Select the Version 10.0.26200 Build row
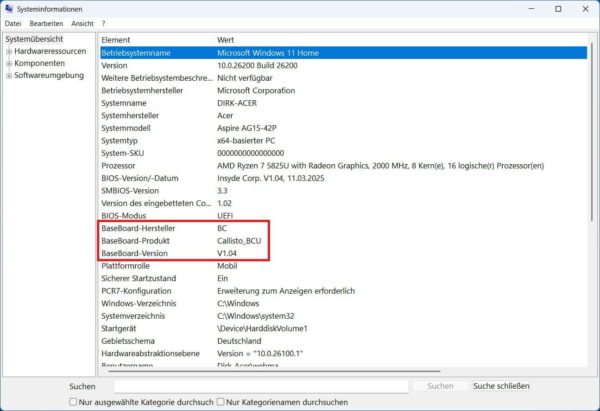Viewport: 600px width, 411px height. click(x=343, y=65)
